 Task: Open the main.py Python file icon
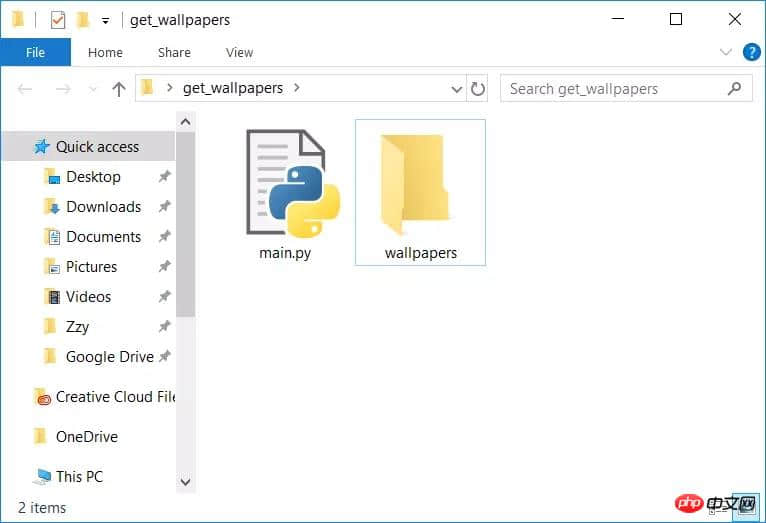(293, 184)
